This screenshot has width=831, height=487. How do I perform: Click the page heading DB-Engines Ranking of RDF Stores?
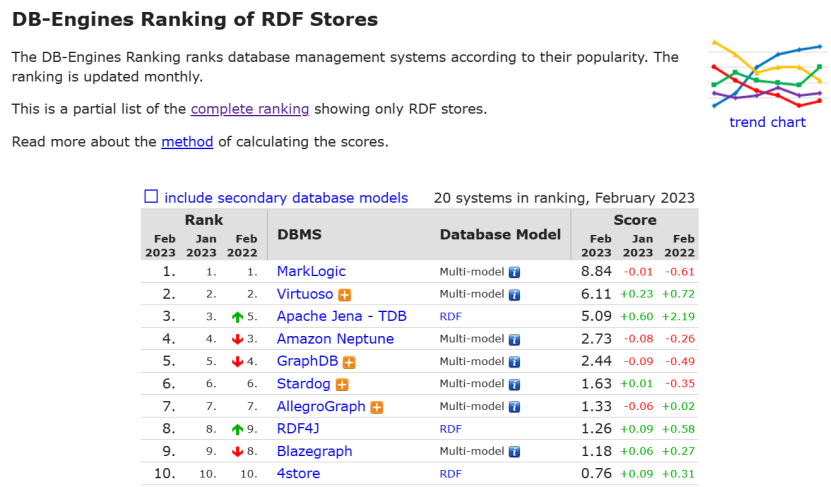(195, 20)
